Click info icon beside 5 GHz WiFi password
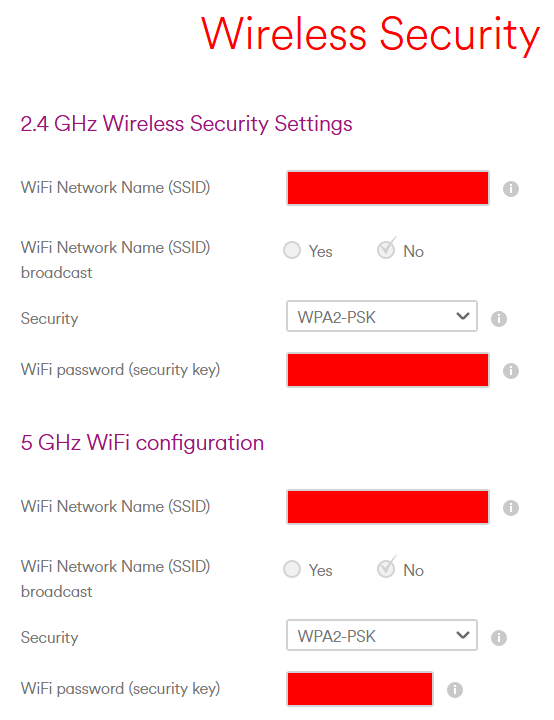The width and height of the screenshot is (554, 720). [x=454, y=690]
